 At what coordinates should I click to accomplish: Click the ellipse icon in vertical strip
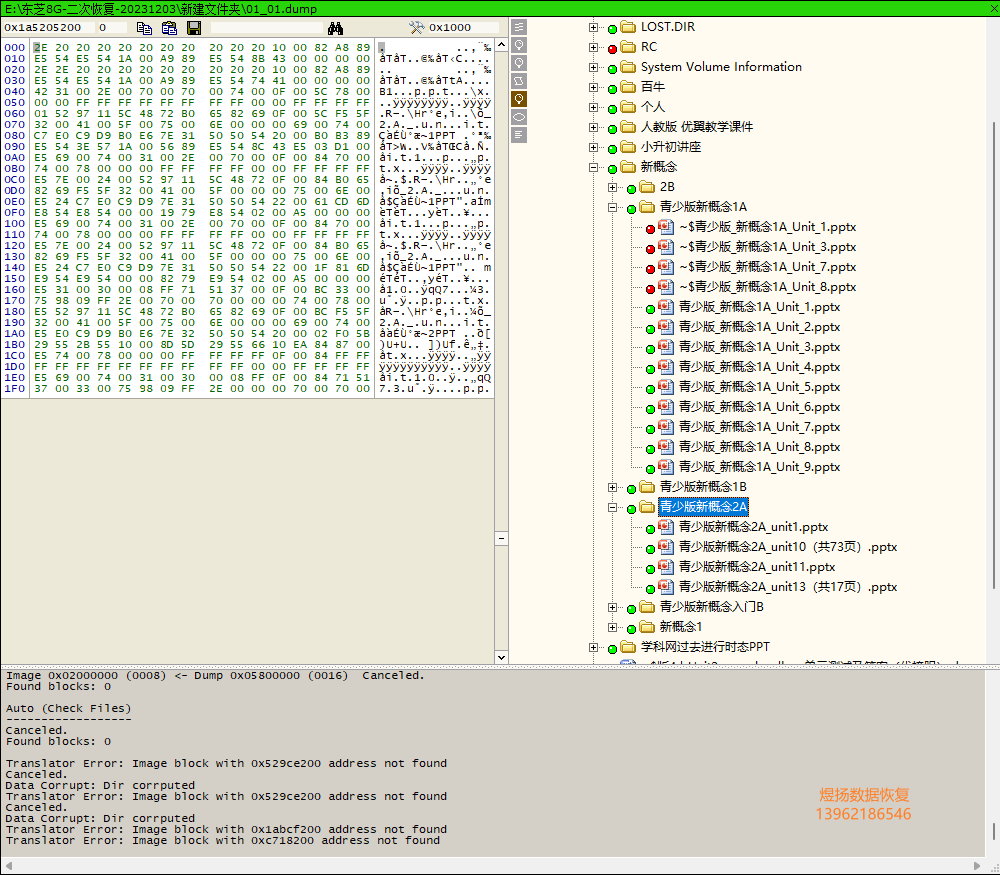[x=519, y=117]
